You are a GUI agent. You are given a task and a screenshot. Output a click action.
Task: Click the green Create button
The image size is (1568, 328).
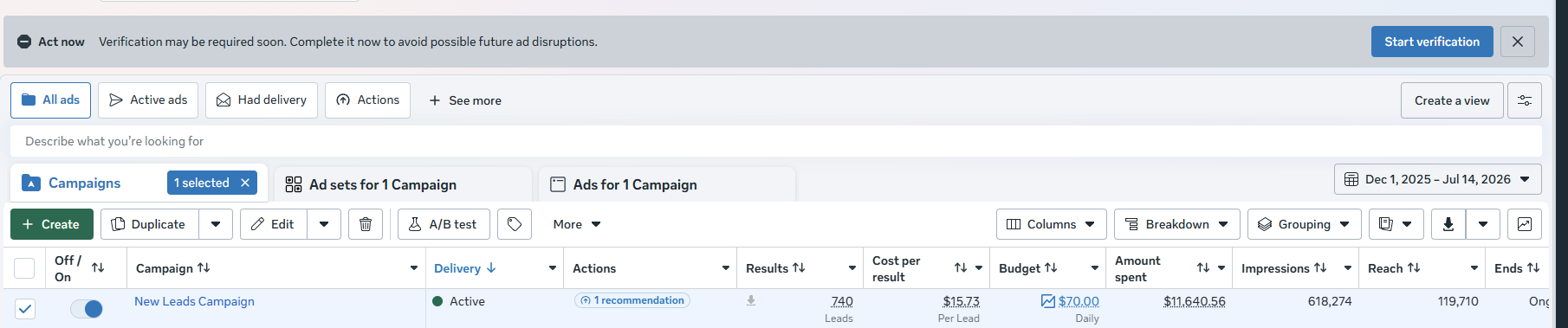tap(51, 224)
